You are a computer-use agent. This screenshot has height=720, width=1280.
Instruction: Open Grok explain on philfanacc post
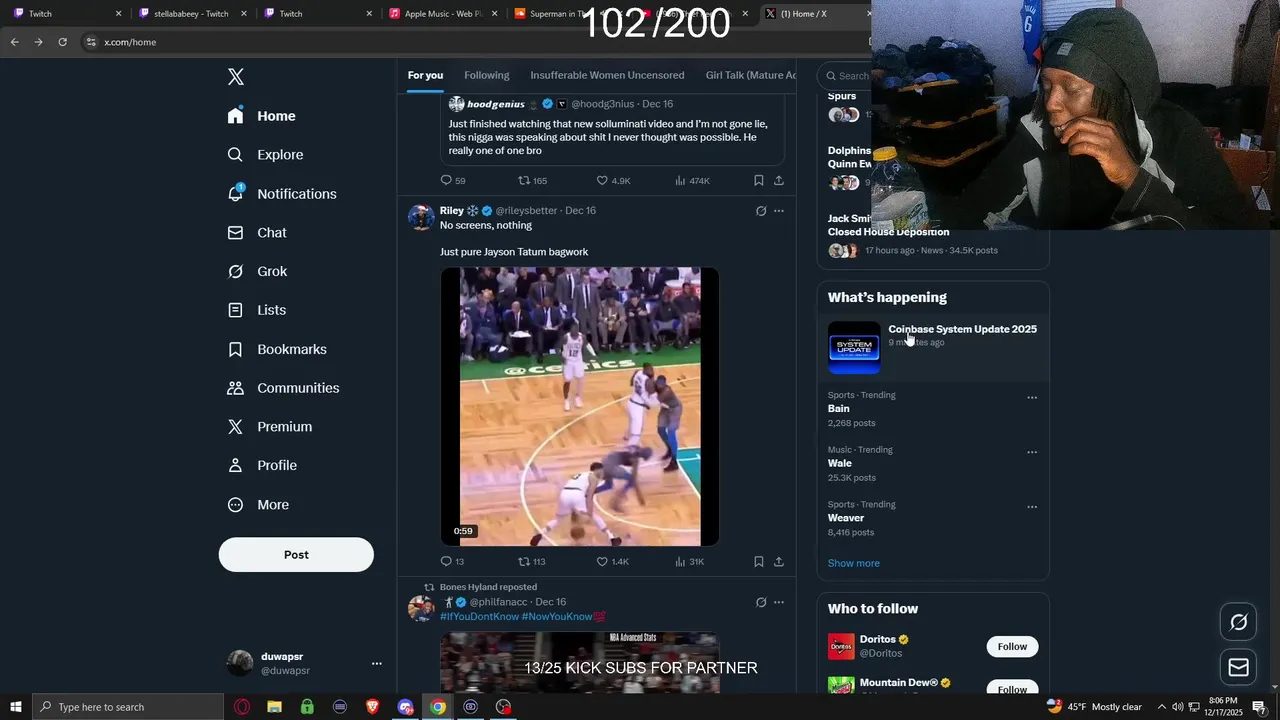tap(761, 602)
